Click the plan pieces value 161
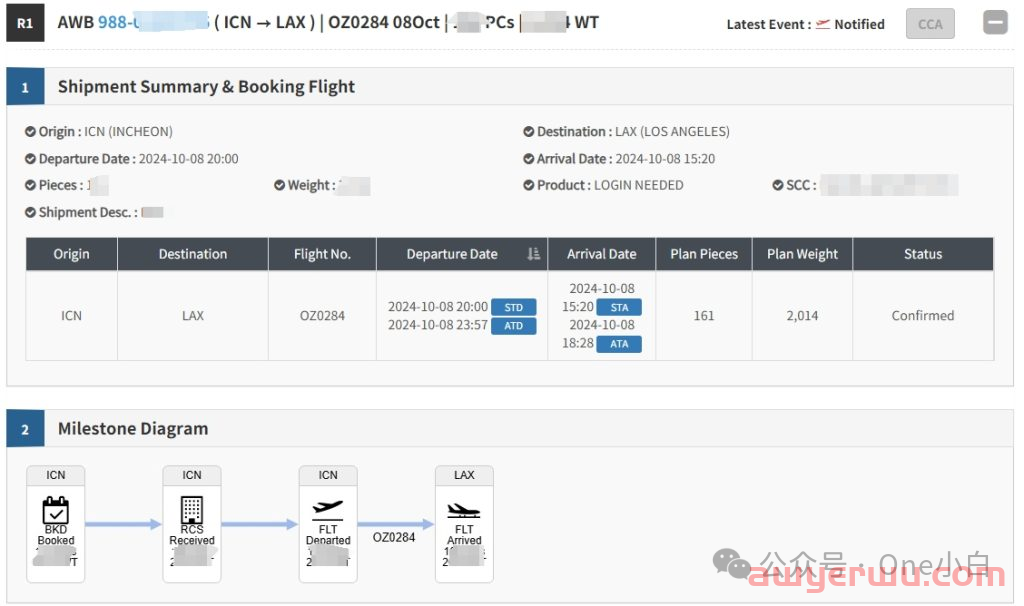Viewport: 1024px width, 606px height. click(x=704, y=315)
